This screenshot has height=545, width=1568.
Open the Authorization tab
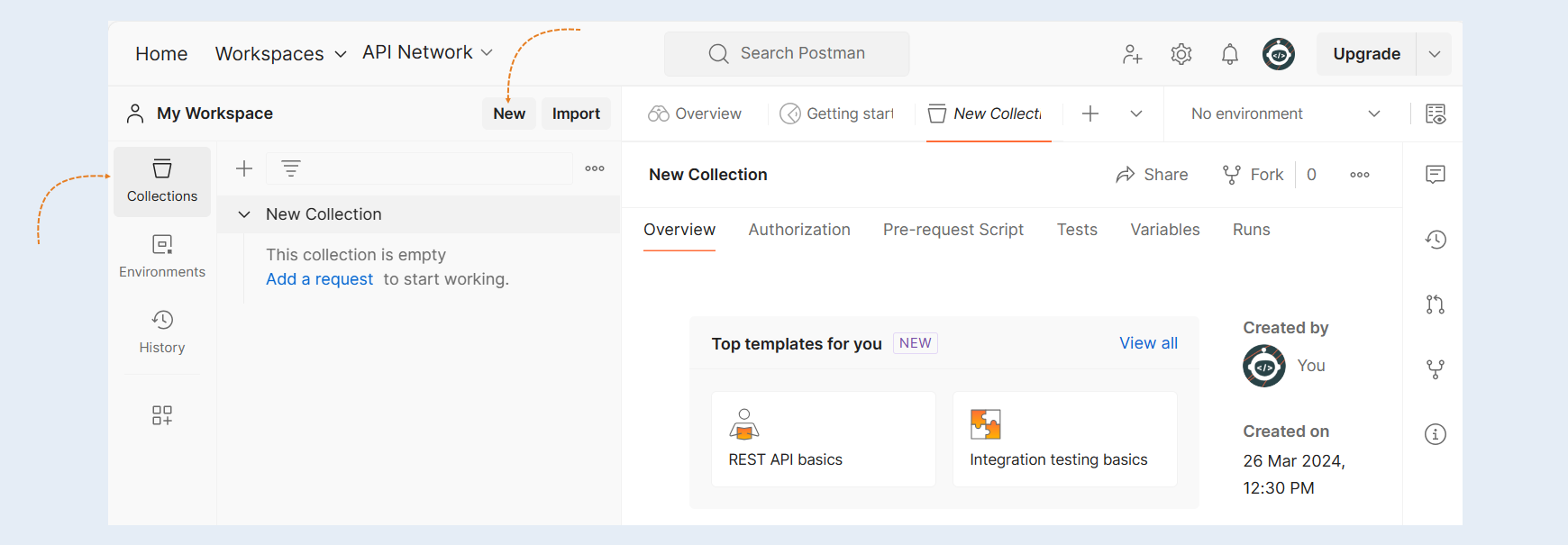point(799,230)
